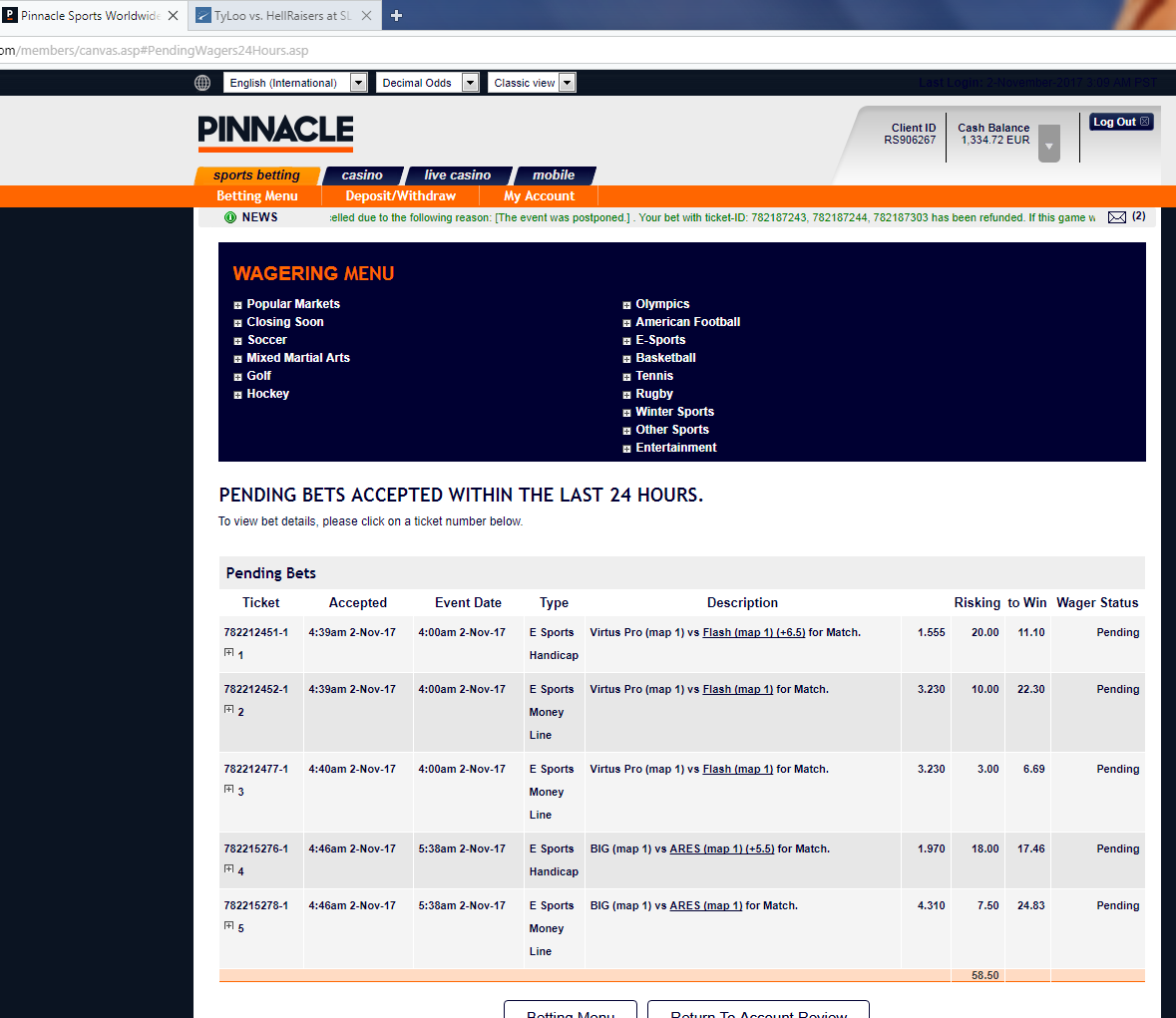Open ticket 782212452-1 details

(x=255, y=690)
